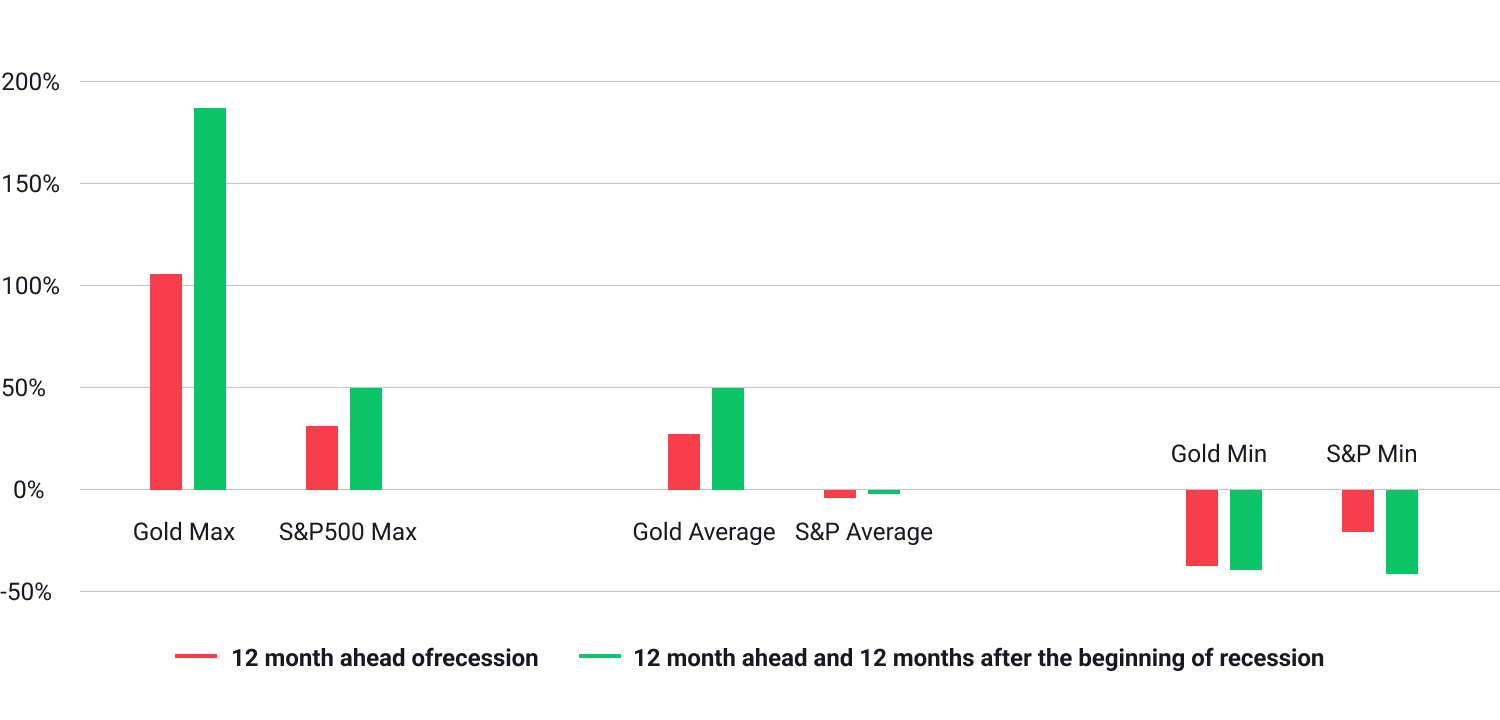Viewport: 1500px width, 720px height.
Task: Click the red S&P500 Max bar
Action: pyautogui.click(x=322, y=457)
